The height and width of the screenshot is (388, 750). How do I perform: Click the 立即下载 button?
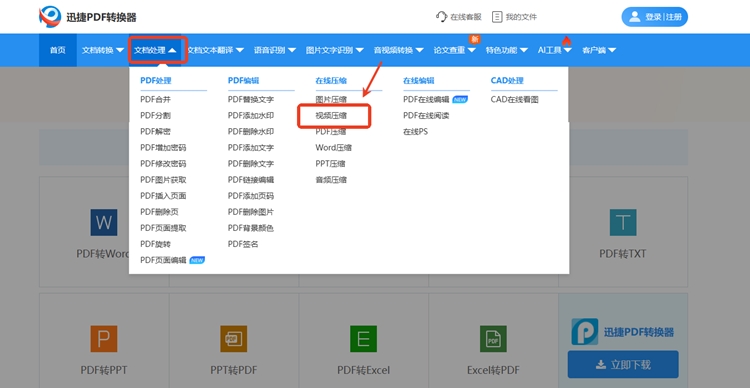tap(623, 365)
